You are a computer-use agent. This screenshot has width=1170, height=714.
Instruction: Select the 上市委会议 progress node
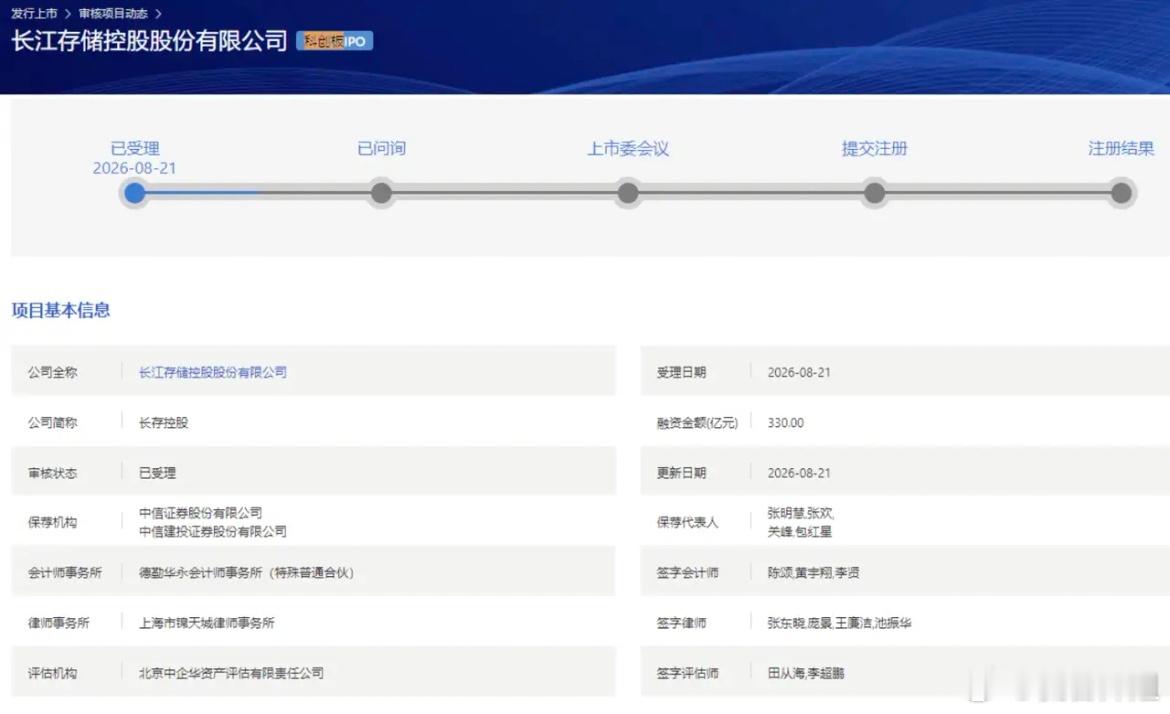point(628,193)
